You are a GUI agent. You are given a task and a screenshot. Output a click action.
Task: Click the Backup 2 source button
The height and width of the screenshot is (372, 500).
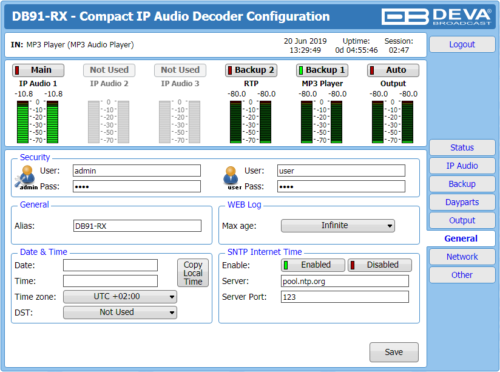click(251, 70)
